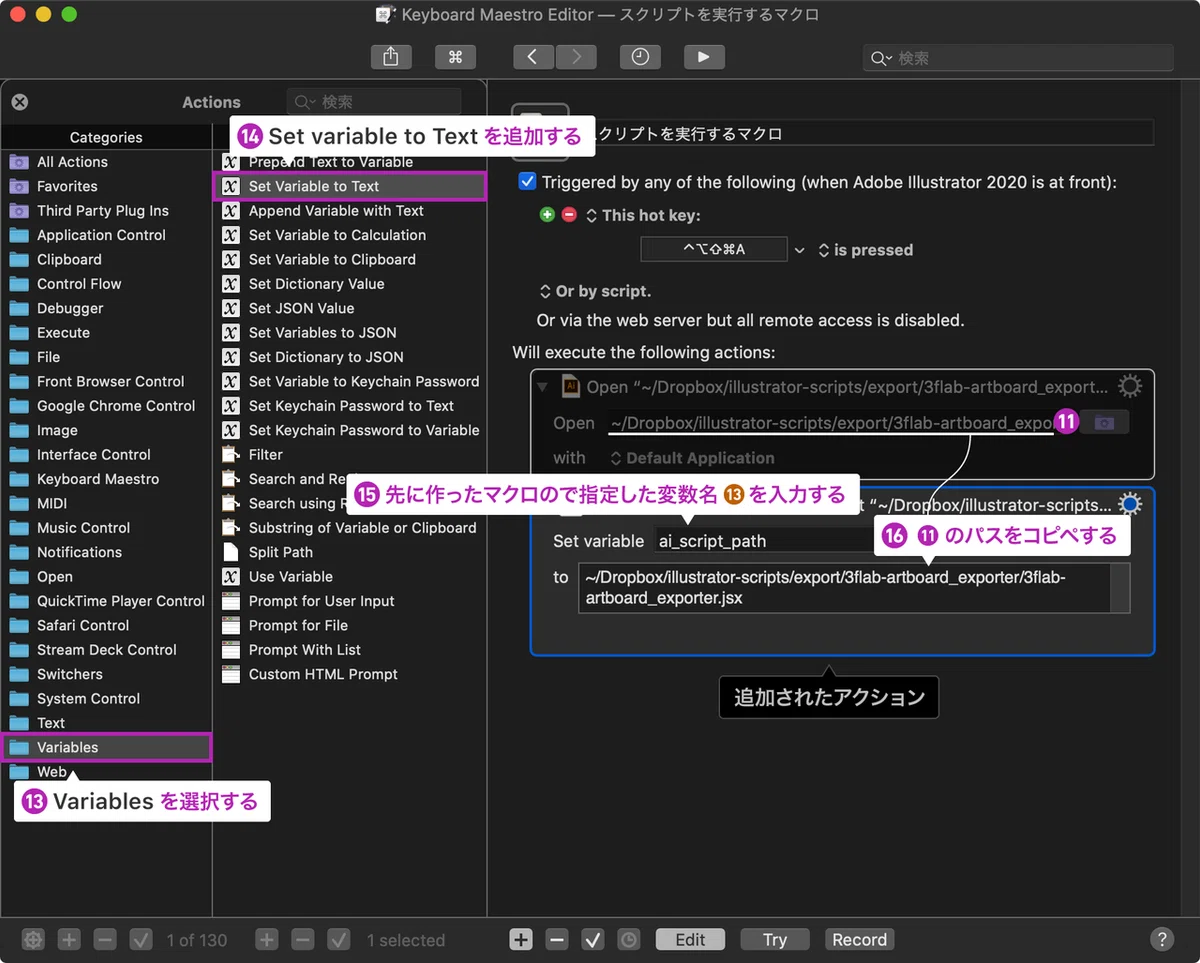Select the Keyboard Maestro category
1200x963 pixels.
(106, 479)
